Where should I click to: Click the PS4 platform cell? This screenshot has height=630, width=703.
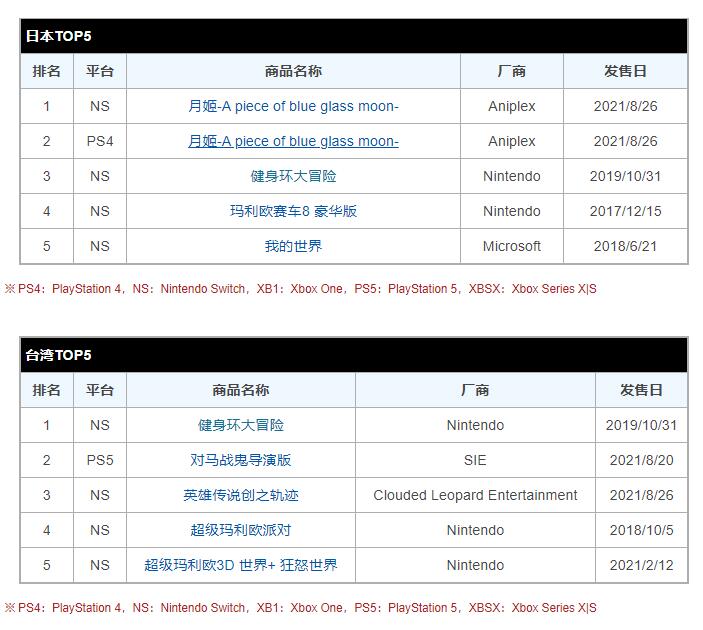tap(100, 141)
